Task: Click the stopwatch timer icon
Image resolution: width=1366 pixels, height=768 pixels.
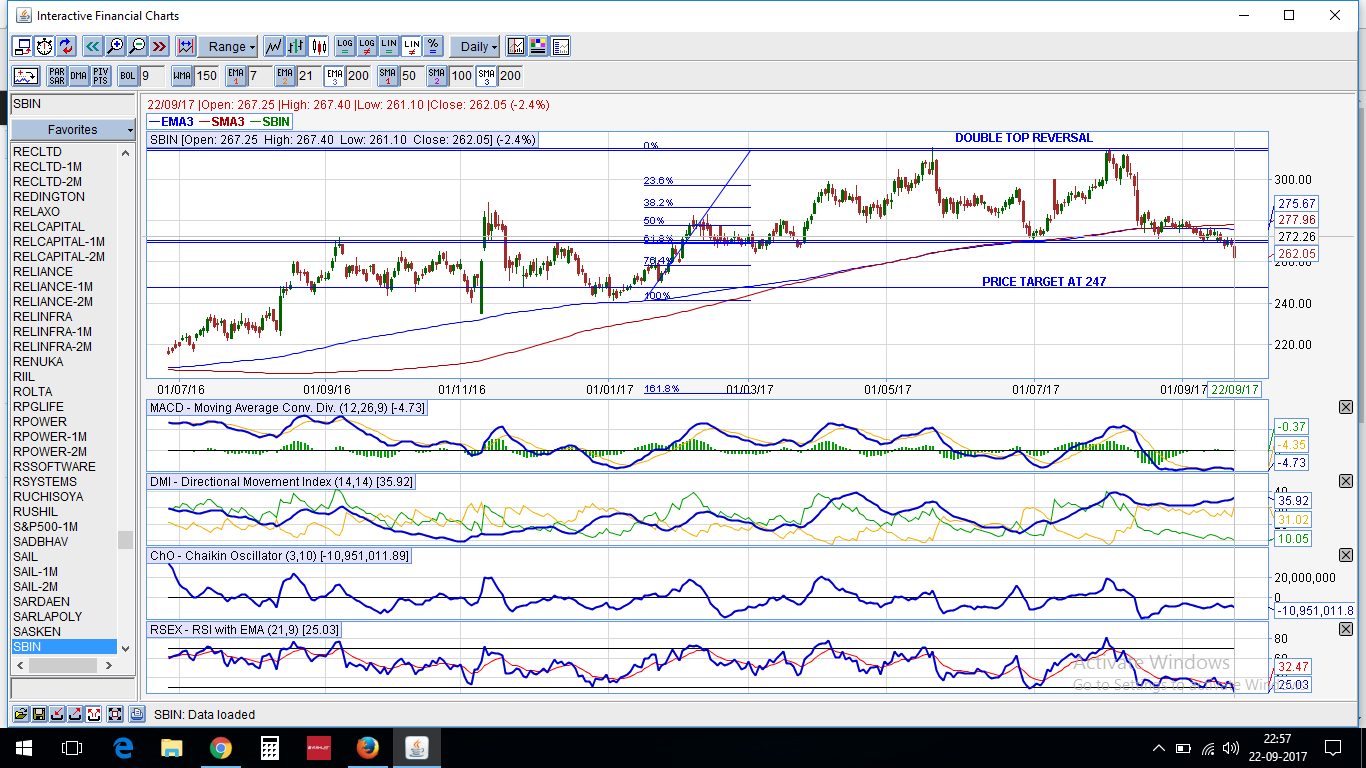Action: click(x=45, y=46)
